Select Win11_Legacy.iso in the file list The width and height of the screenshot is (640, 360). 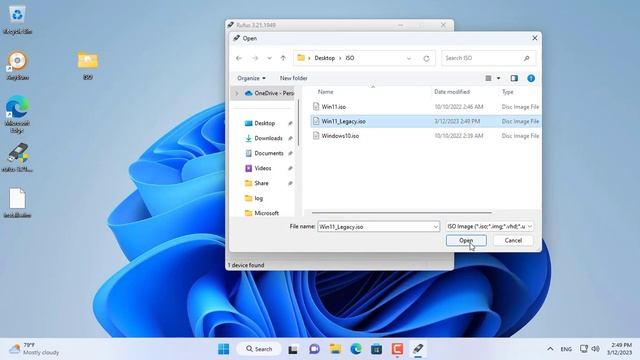(426, 121)
